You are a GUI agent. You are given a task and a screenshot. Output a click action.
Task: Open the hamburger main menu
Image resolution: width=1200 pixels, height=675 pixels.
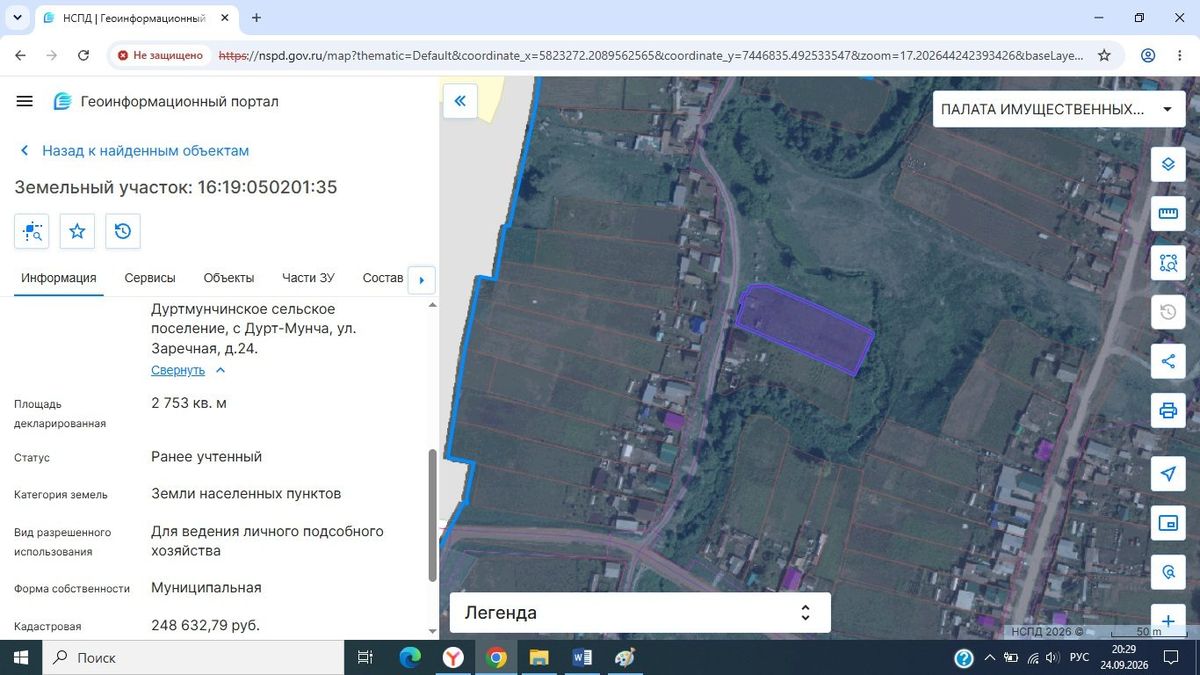tap(25, 101)
